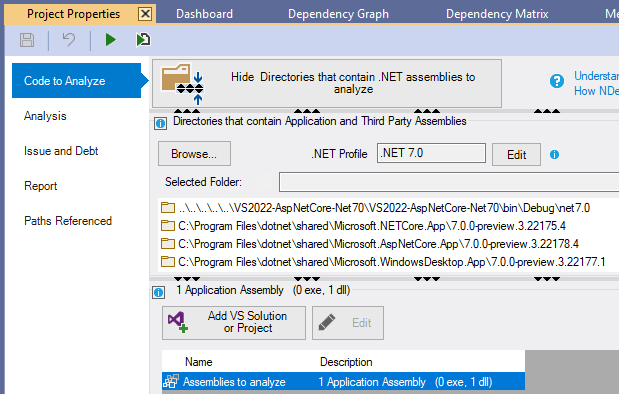Click folder icon of Microsoft.WindowsDesktop.App row
The image size is (619, 394).
(x=168, y=261)
